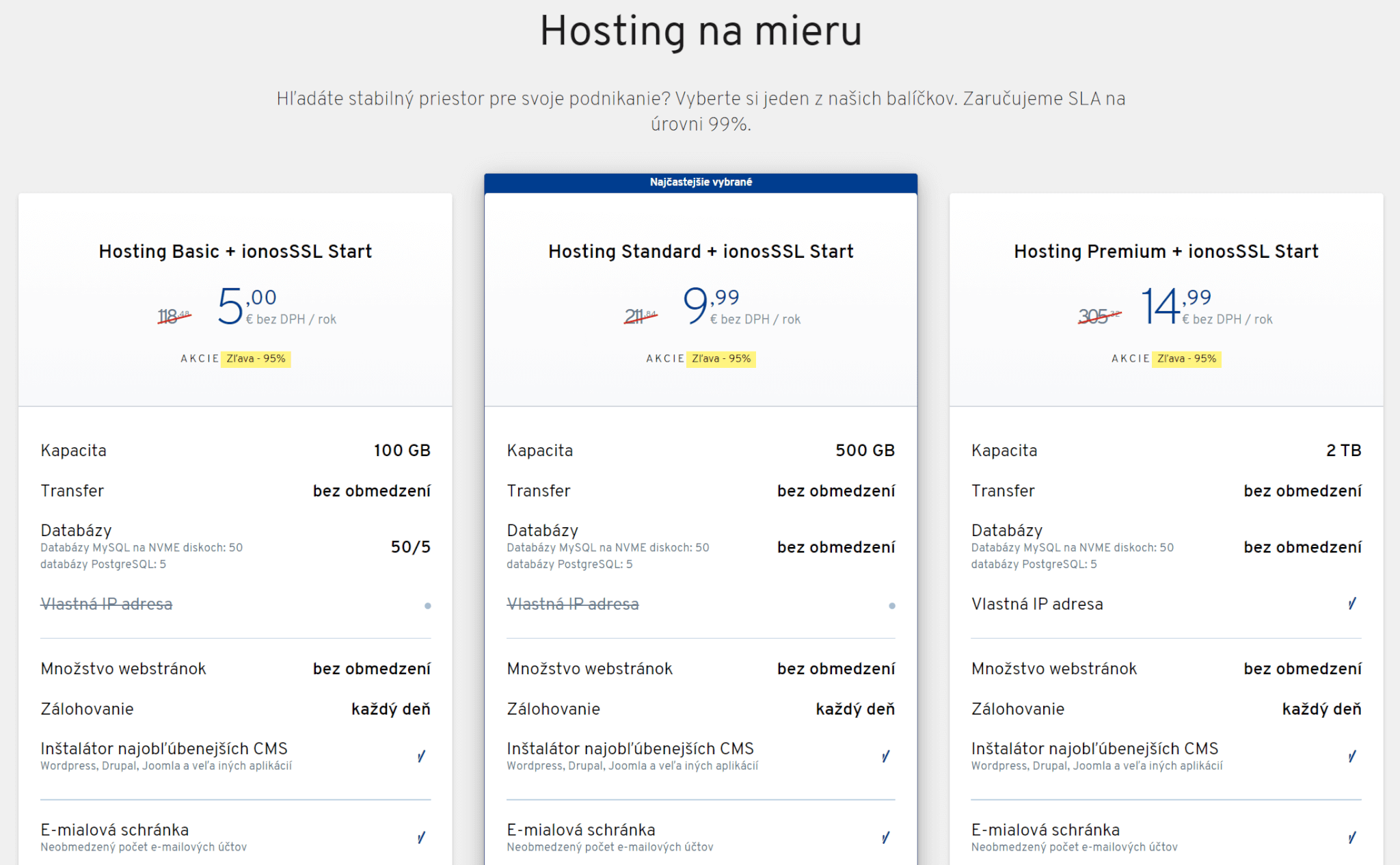
Task: Click the Premium plan Zálohovanie každý deň value
Action: coord(1322,709)
